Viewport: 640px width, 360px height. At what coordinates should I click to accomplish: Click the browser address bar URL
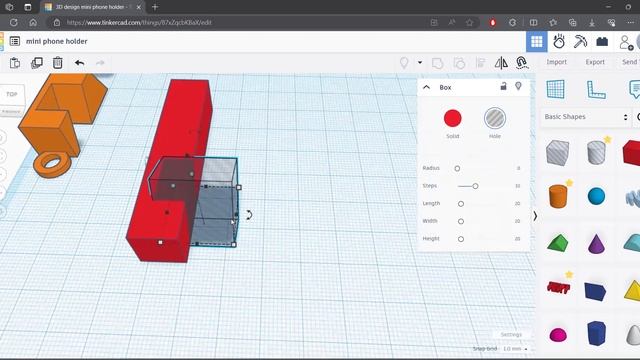139,22
